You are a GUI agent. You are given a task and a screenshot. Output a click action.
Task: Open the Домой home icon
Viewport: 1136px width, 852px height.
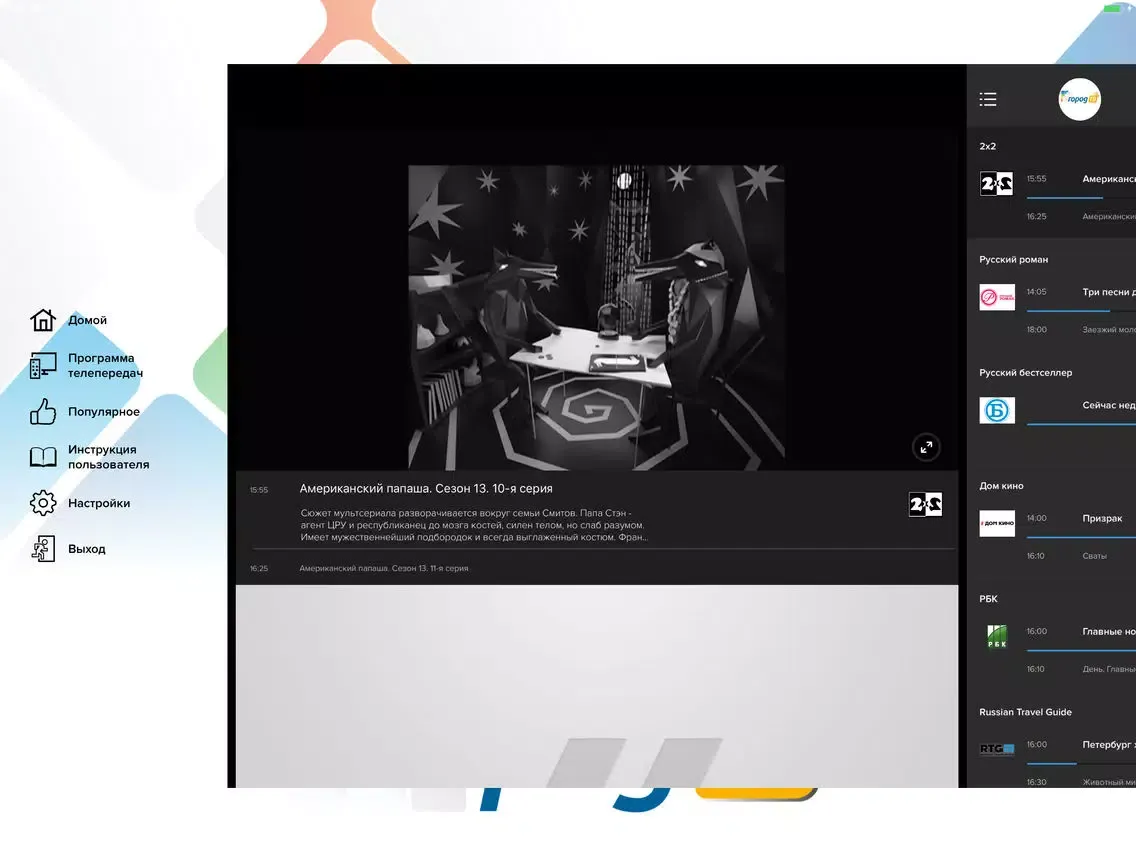click(43, 320)
